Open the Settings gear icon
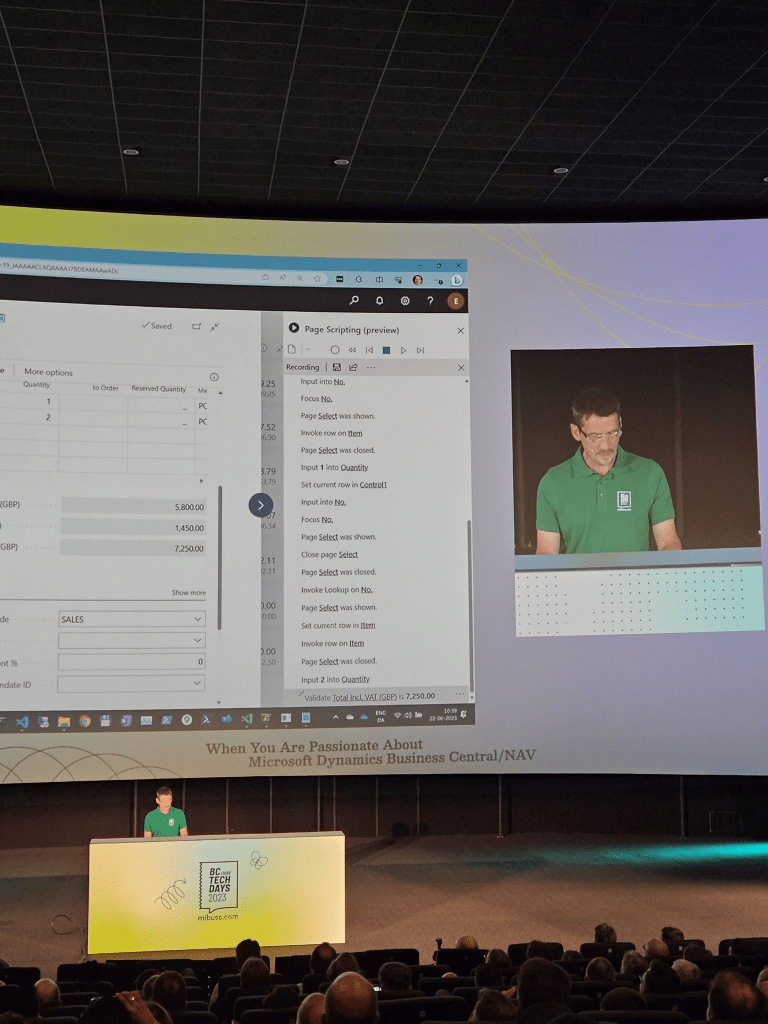Screen dimensions: 768x1024 tap(405, 300)
